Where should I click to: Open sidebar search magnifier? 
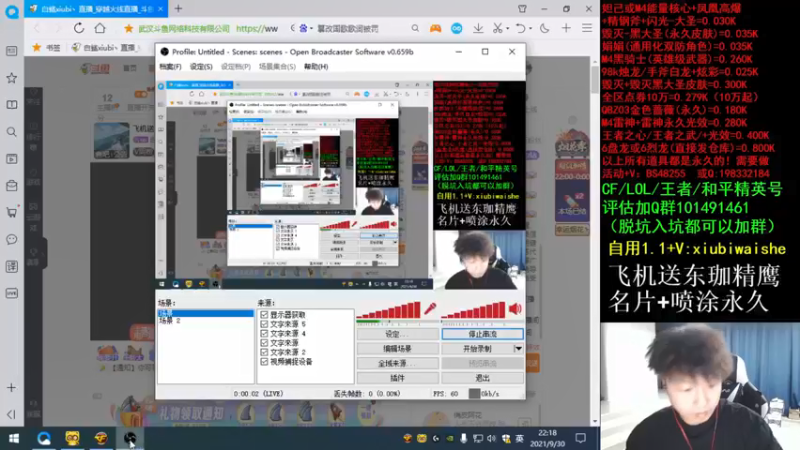[11, 132]
